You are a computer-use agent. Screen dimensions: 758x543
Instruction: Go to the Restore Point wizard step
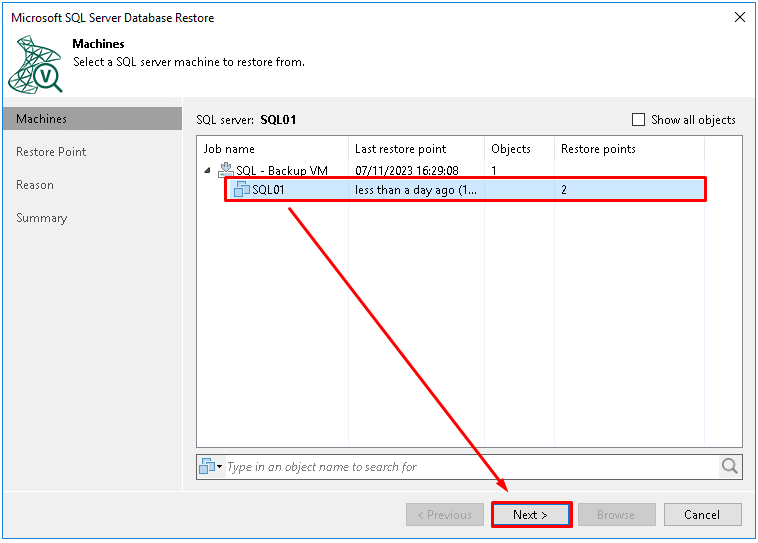tap(51, 152)
